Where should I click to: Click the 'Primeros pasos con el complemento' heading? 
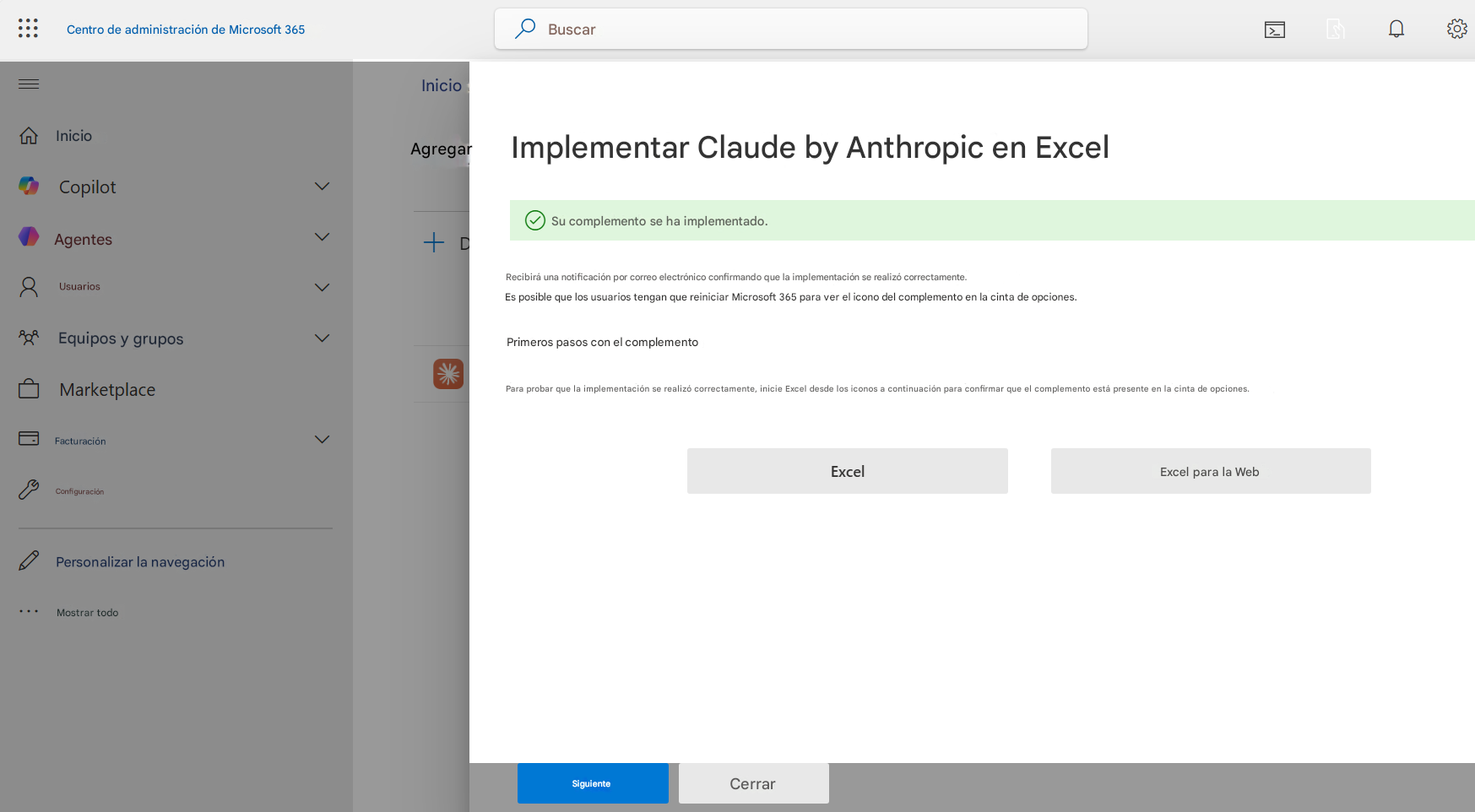point(602,342)
